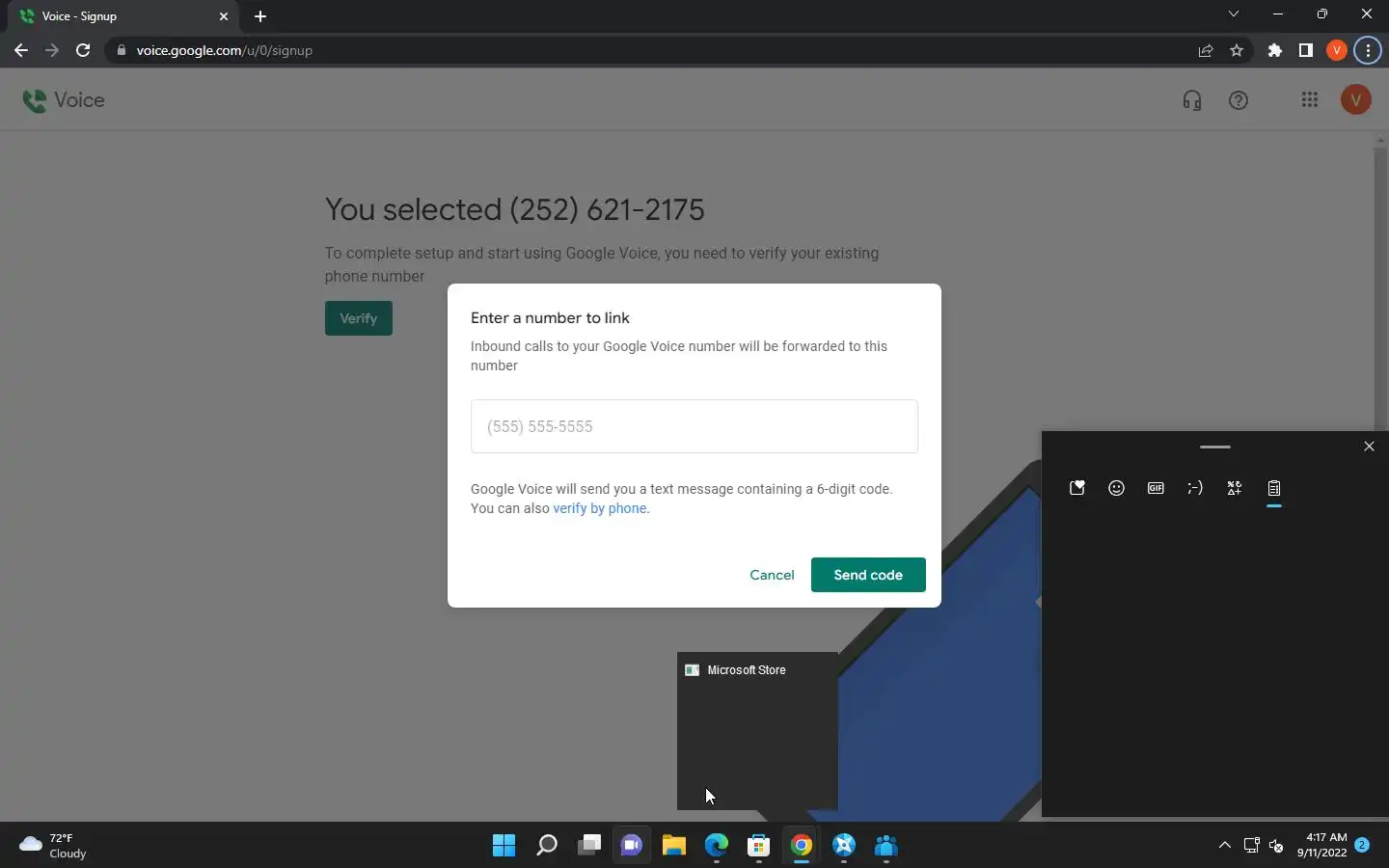View site info via the lock icon

[x=121, y=50]
